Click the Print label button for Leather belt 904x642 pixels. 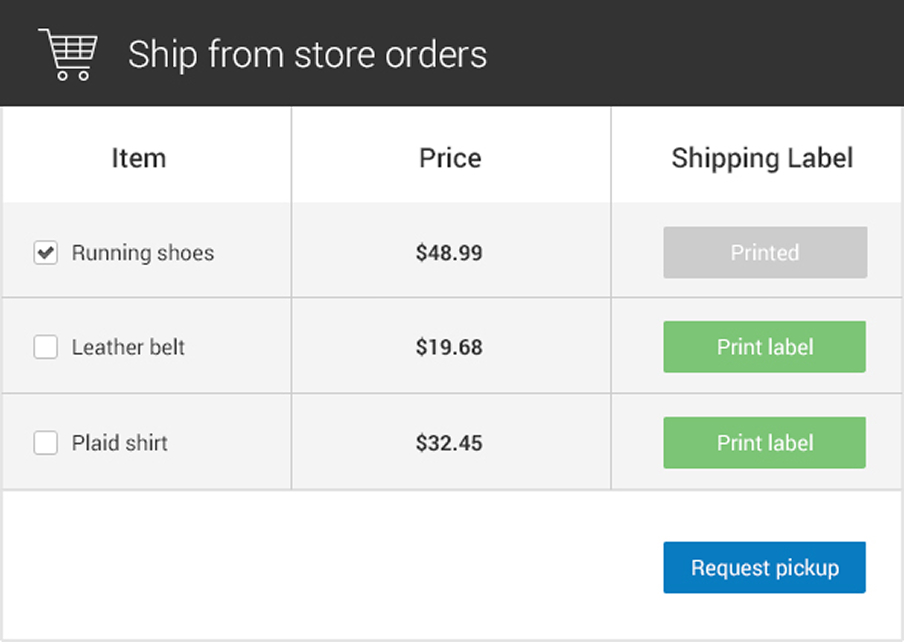[x=764, y=346]
